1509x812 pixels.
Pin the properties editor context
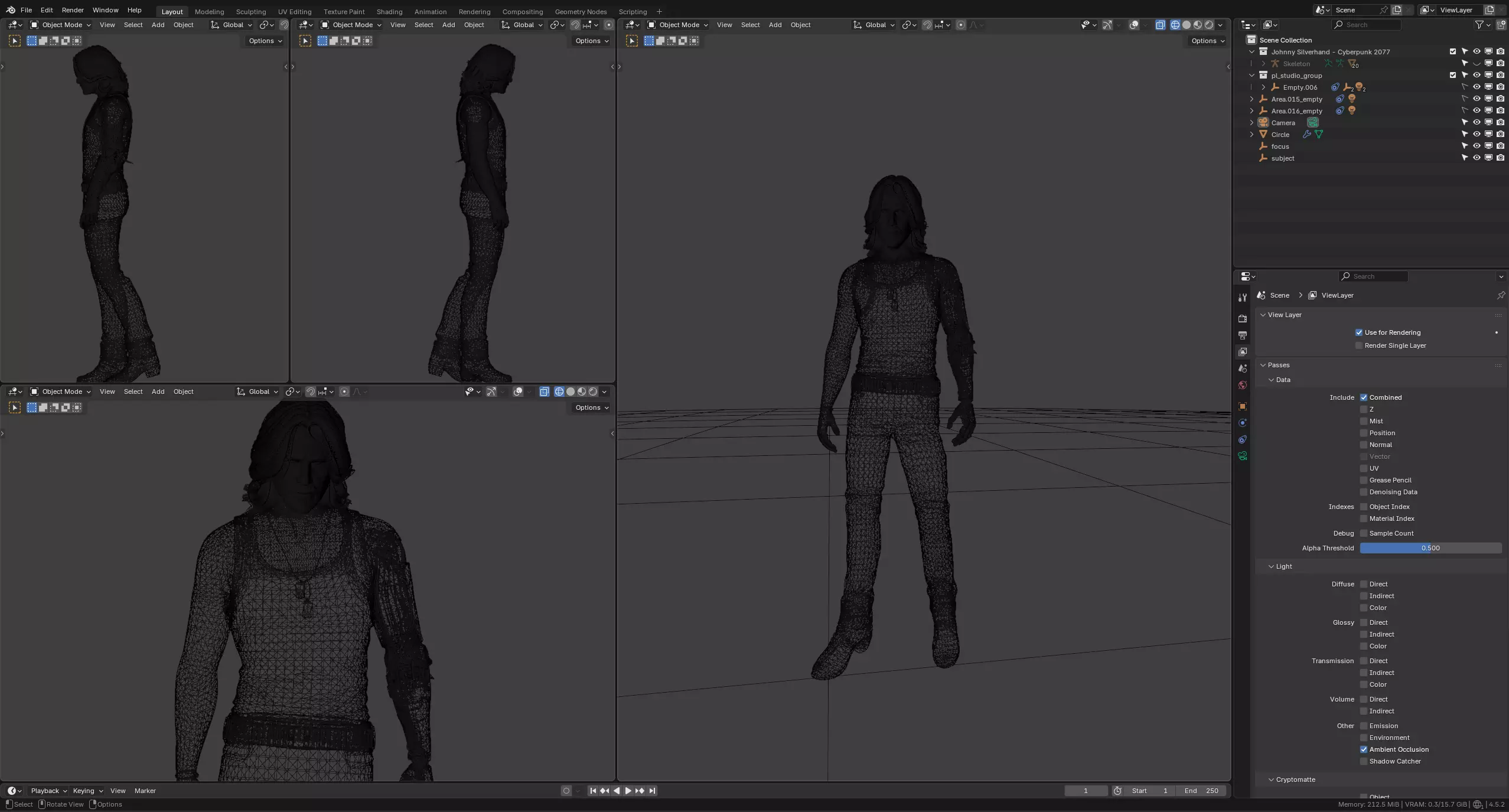1501,295
